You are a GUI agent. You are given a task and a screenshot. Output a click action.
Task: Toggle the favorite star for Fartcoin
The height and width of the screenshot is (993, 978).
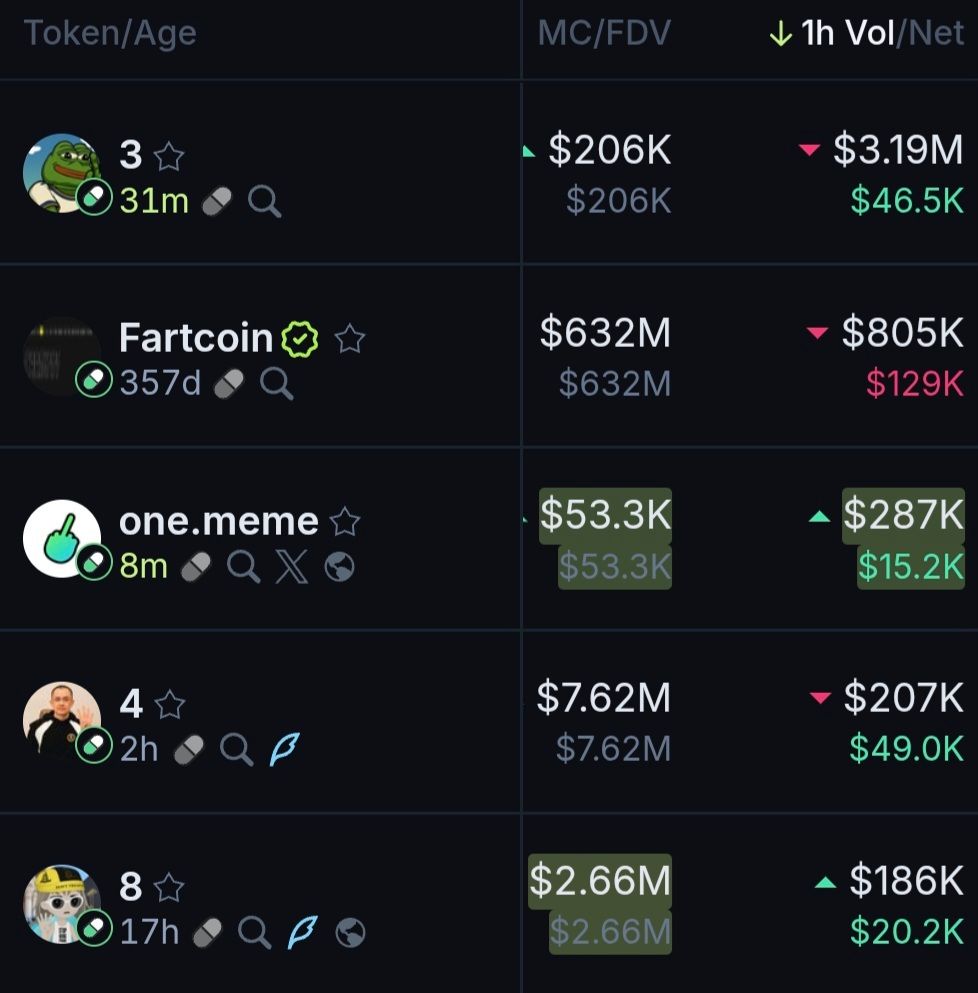[349, 339]
